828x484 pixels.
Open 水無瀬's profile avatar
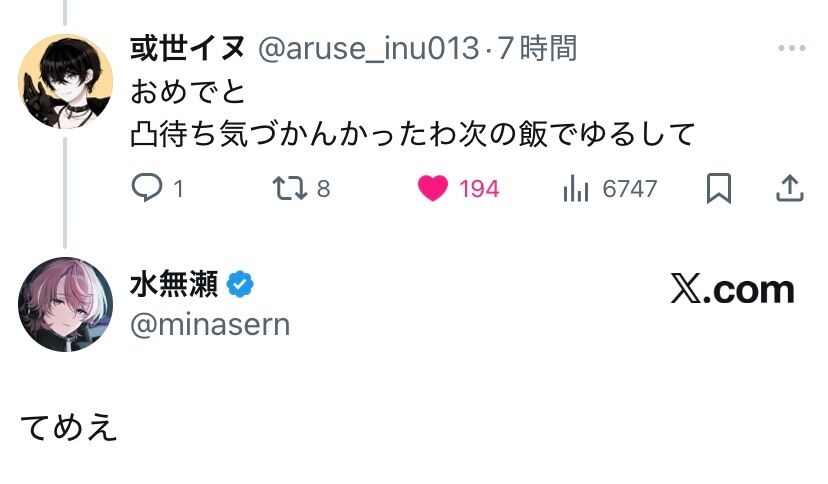pos(66,305)
